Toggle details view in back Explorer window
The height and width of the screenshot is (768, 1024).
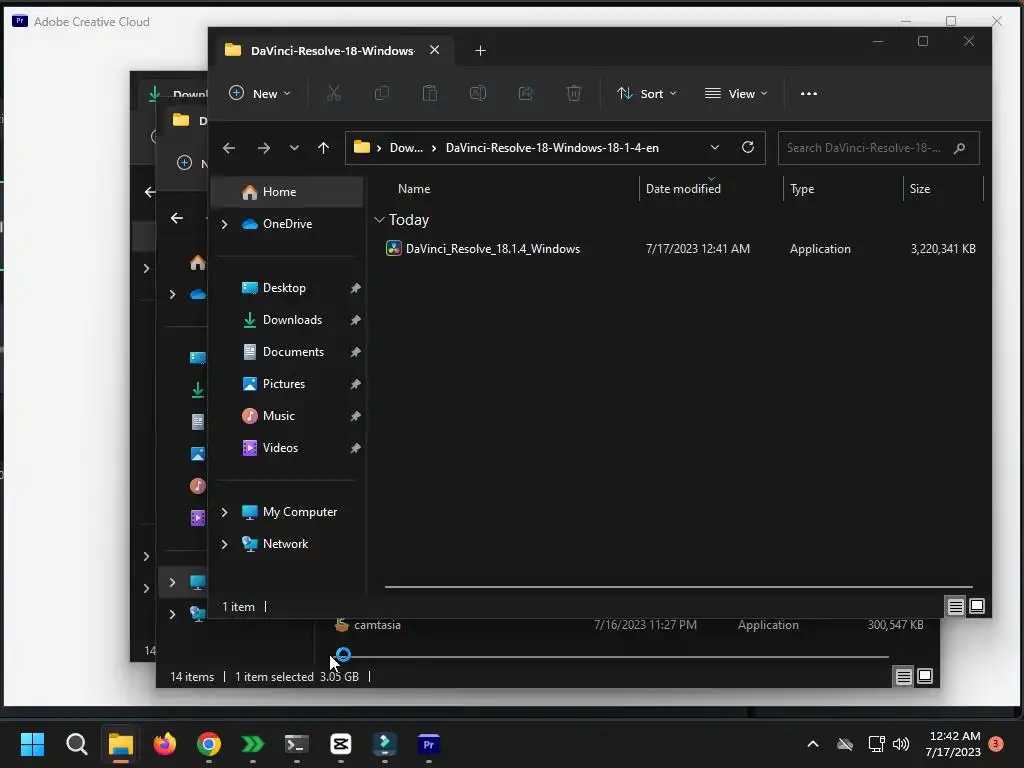coord(903,677)
